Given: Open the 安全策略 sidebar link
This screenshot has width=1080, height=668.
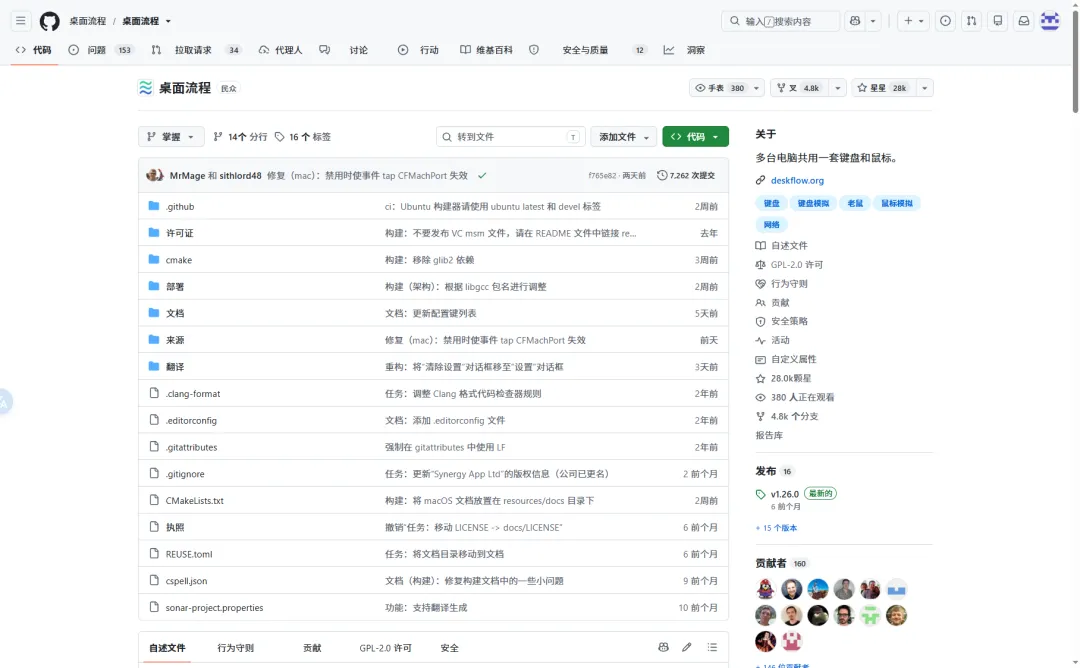Looking at the screenshot, I should coord(789,321).
